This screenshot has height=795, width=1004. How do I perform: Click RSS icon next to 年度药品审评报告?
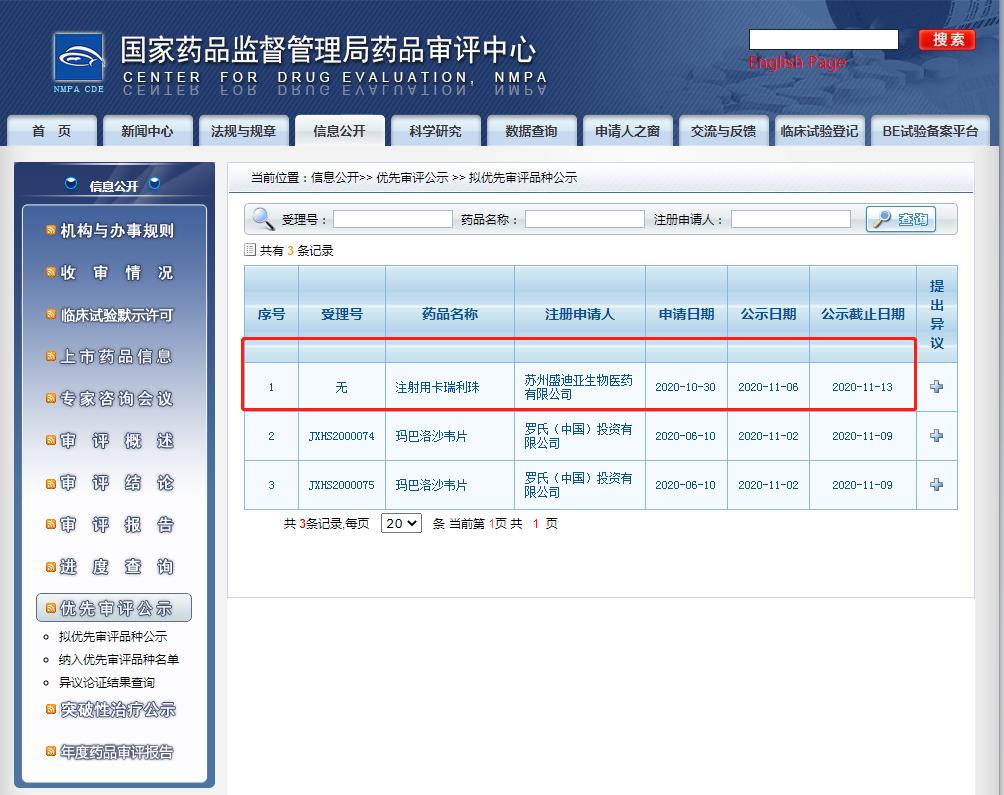click(x=51, y=751)
